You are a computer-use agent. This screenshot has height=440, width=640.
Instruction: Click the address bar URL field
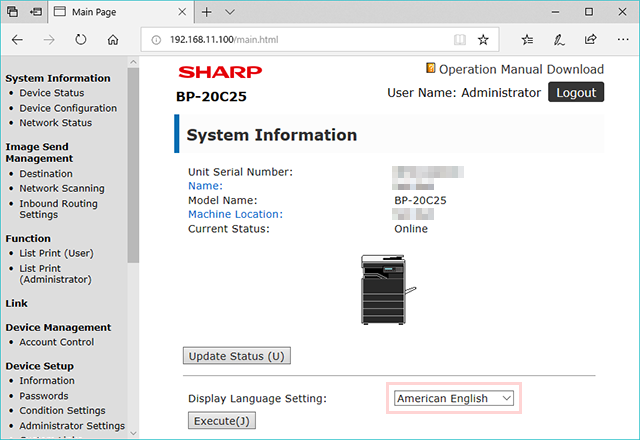[302, 40]
